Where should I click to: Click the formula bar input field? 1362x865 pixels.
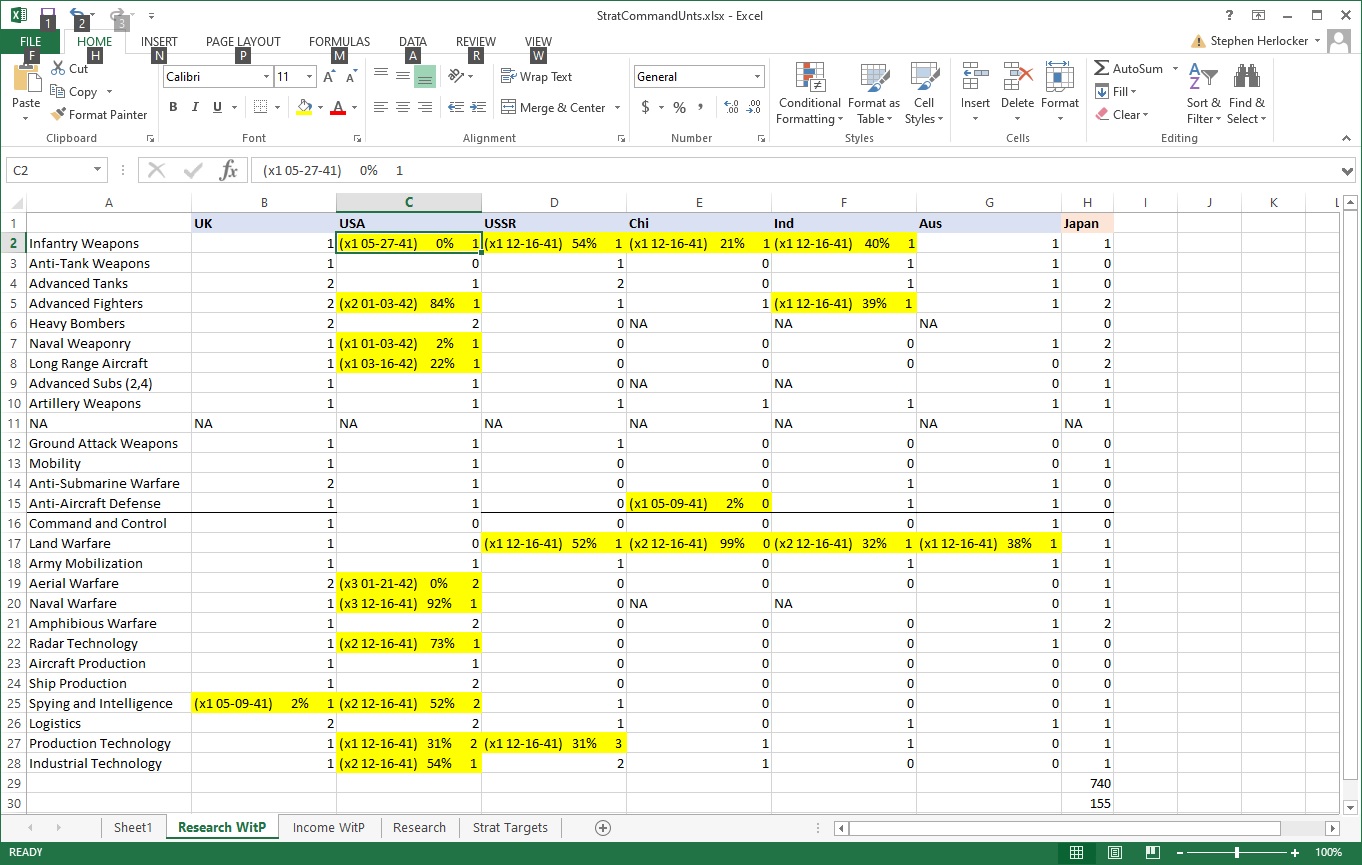pos(795,171)
